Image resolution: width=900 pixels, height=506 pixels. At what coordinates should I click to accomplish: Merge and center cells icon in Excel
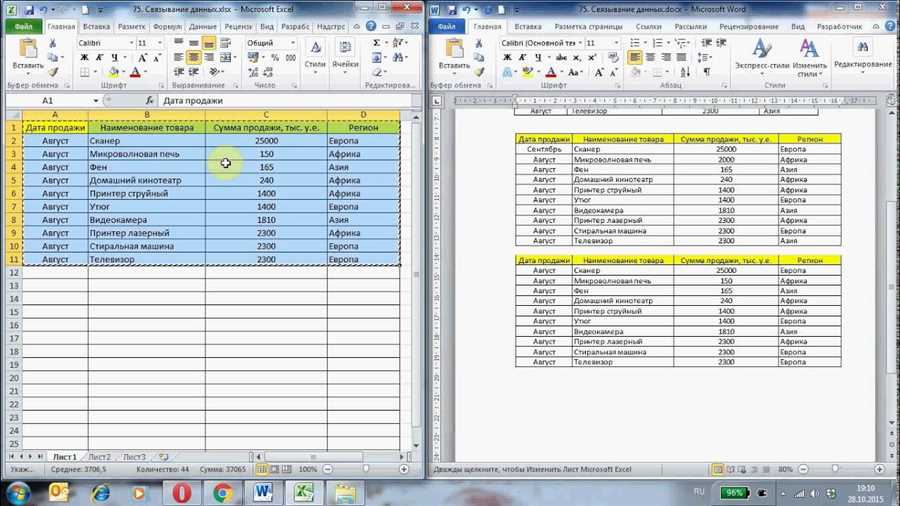coord(226,57)
